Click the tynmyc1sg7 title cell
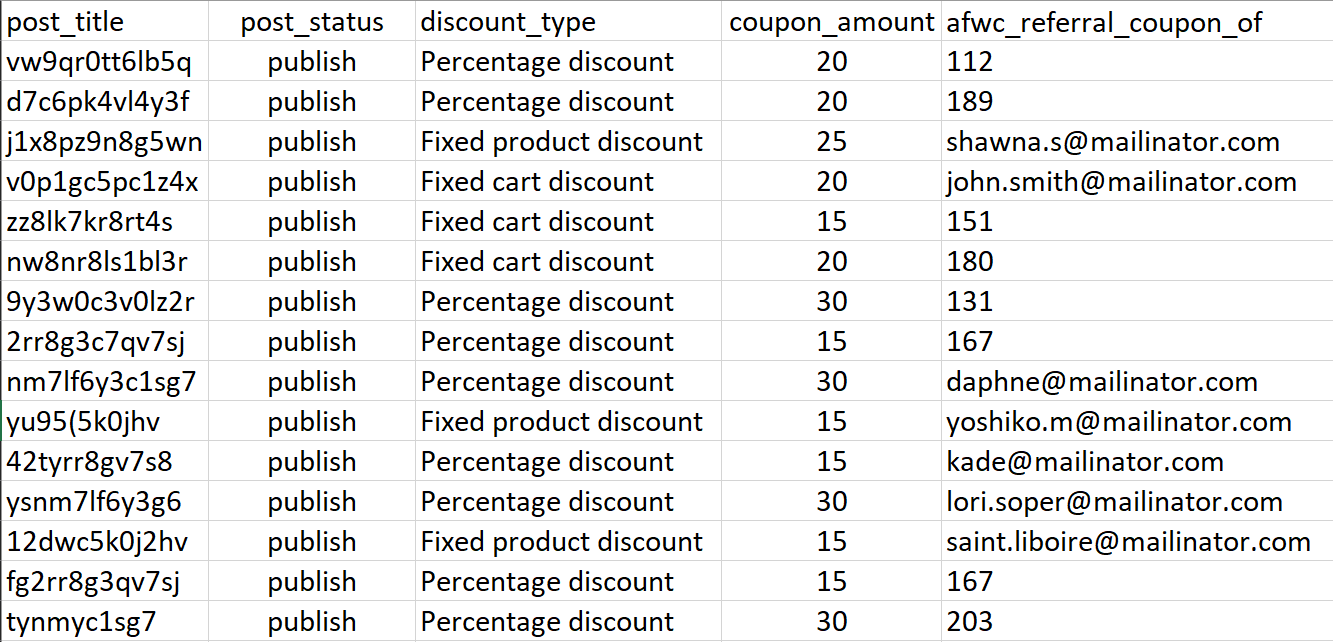Viewport: 1333px width, 642px height. (x=104, y=622)
